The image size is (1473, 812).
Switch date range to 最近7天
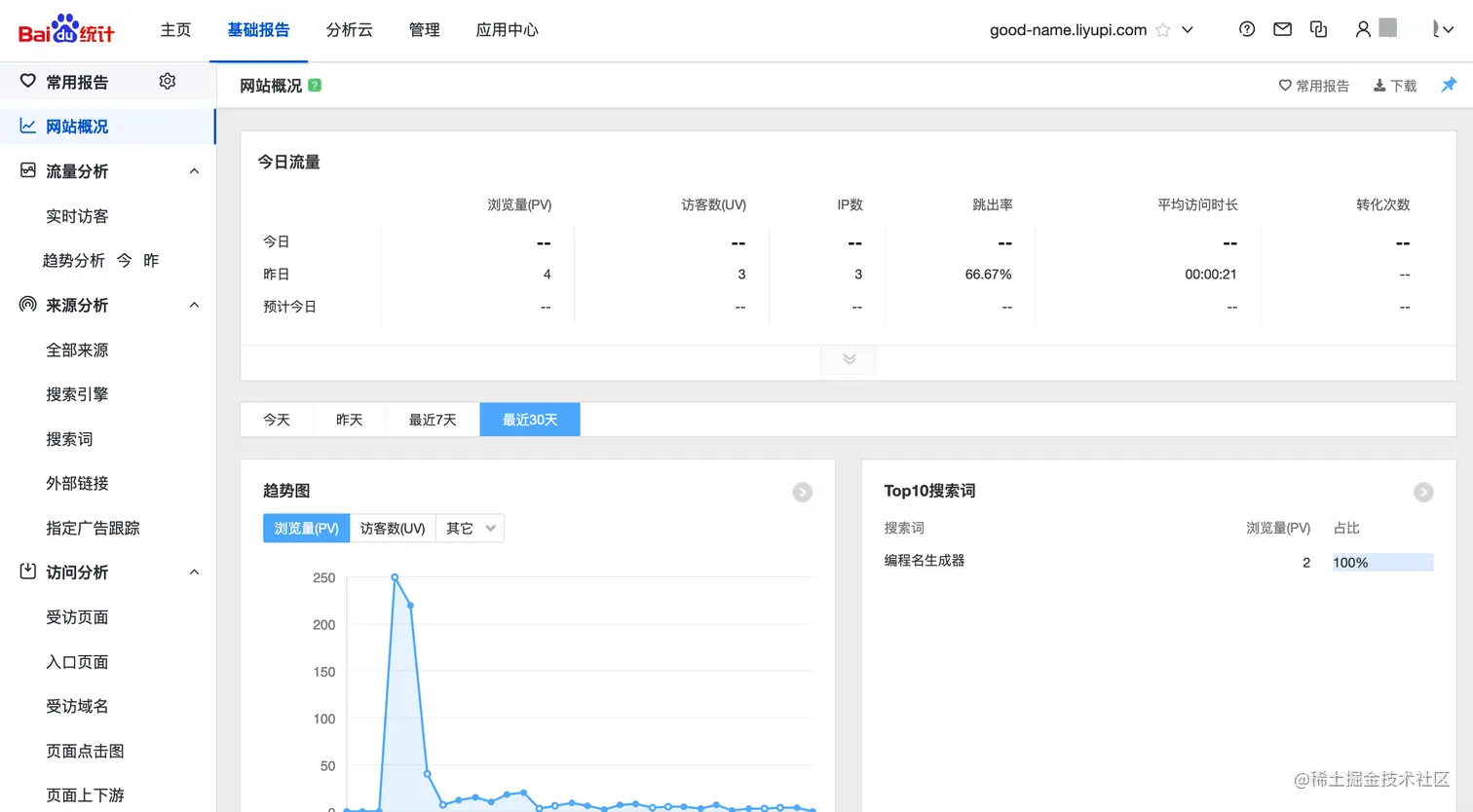pos(433,419)
